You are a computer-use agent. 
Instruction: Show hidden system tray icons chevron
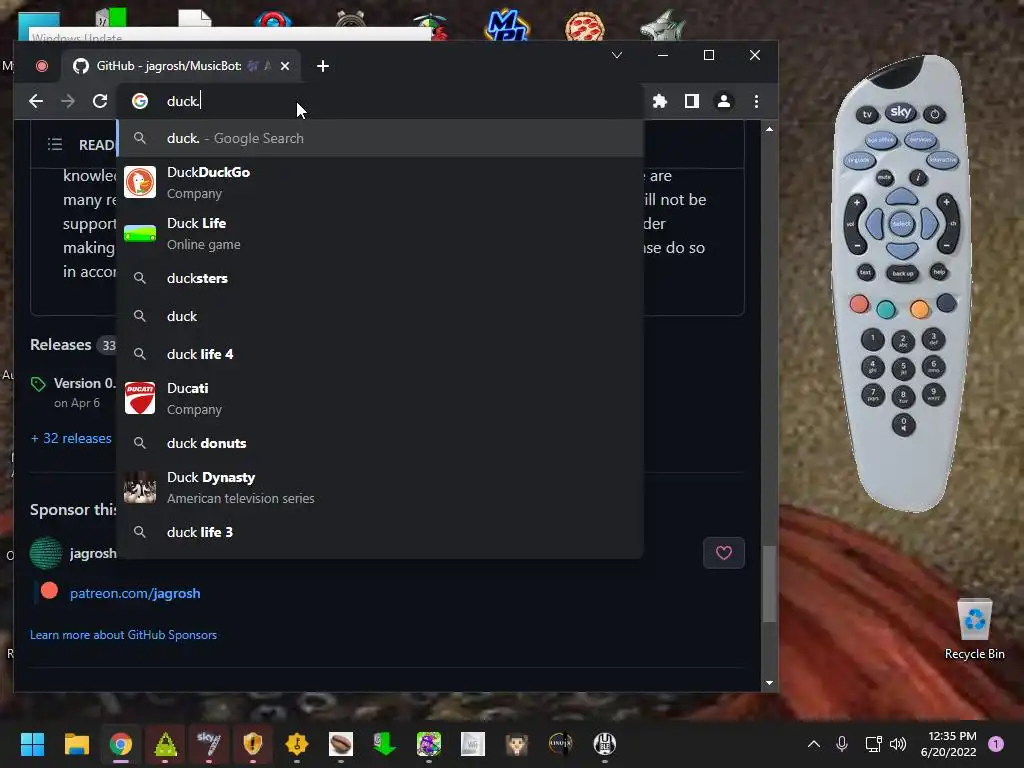814,744
